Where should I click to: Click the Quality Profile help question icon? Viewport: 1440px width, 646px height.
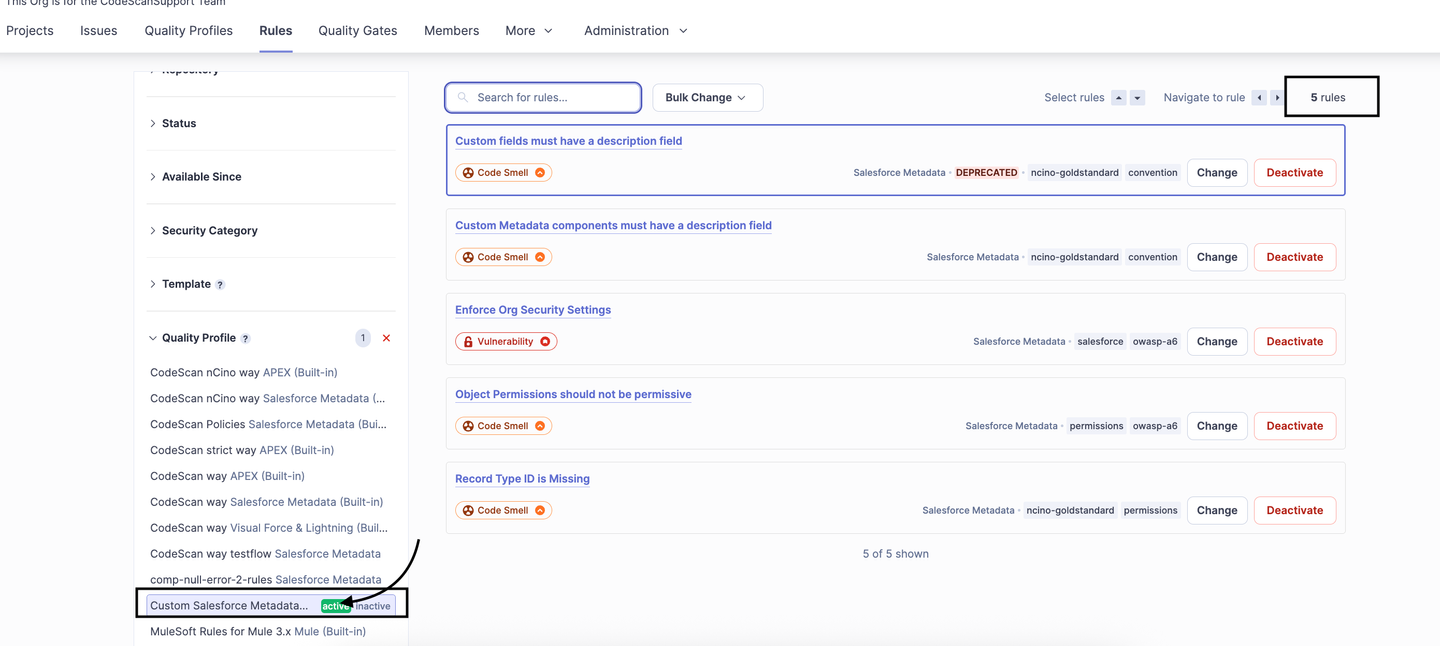tap(246, 339)
